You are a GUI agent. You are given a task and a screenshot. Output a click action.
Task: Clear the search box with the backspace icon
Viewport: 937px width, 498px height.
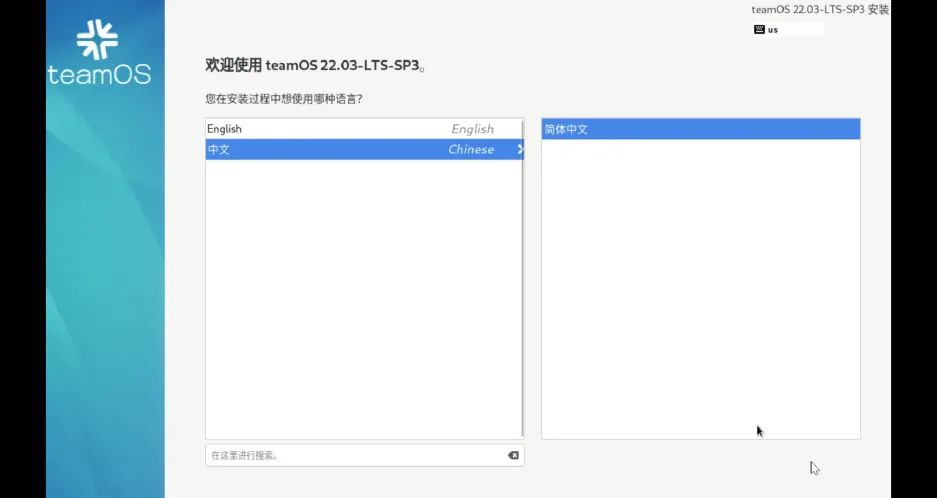tap(513, 456)
